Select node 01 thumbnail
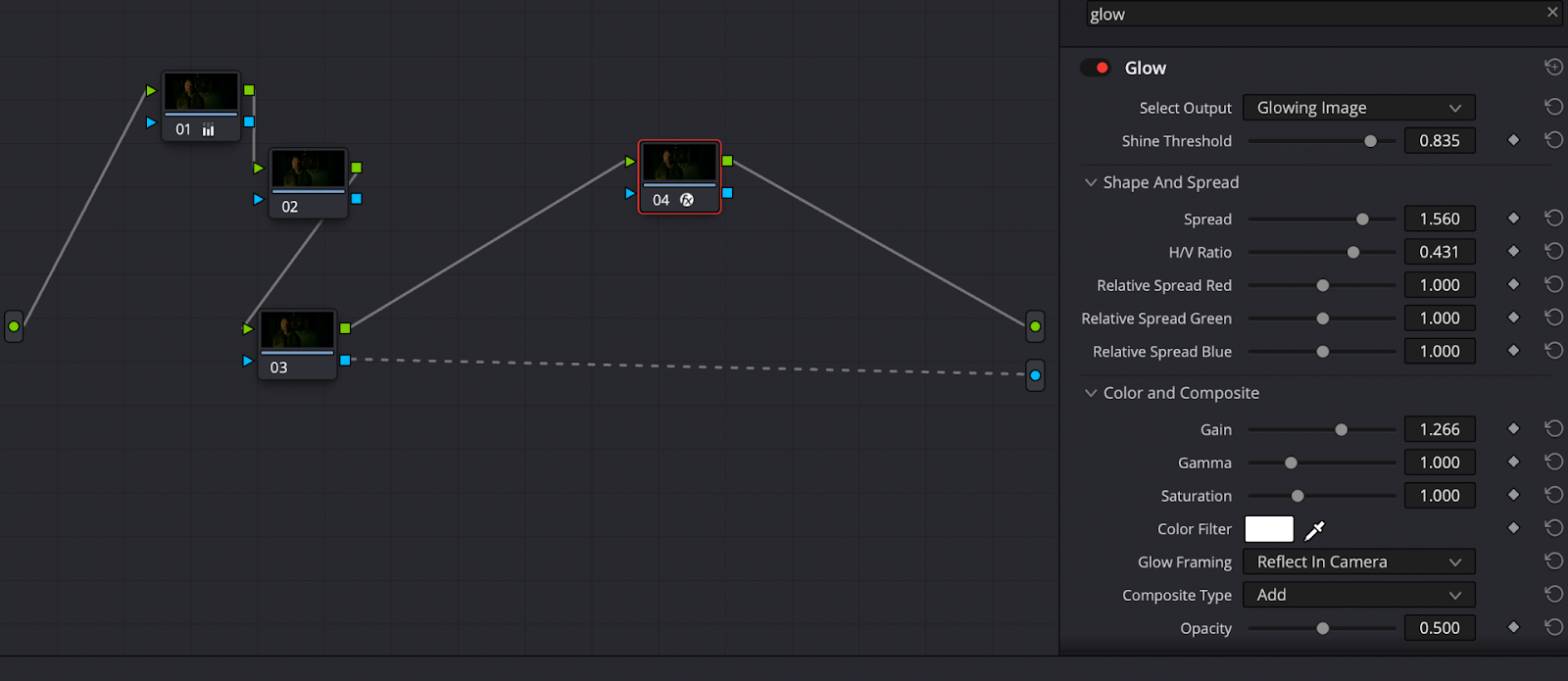The height and width of the screenshot is (681, 1568). 200,94
